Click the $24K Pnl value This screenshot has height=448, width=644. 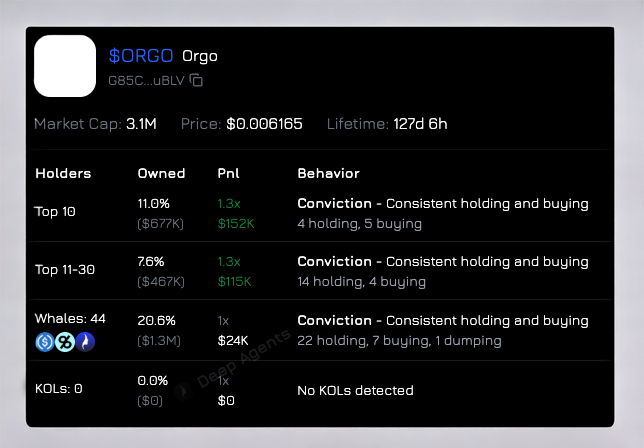pos(233,341)
